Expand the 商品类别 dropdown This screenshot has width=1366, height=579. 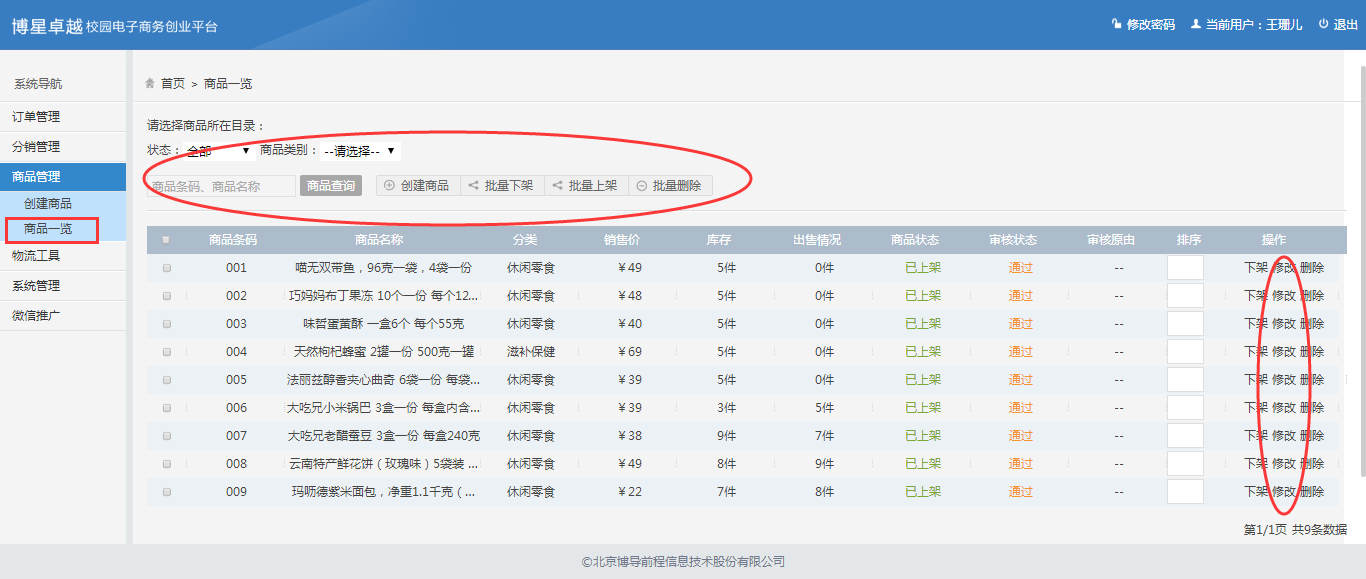tap(360, 151)
